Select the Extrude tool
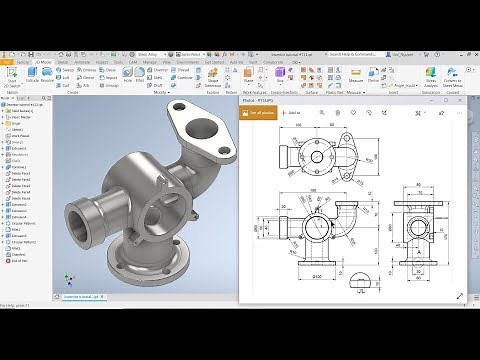 coord(32,75)
